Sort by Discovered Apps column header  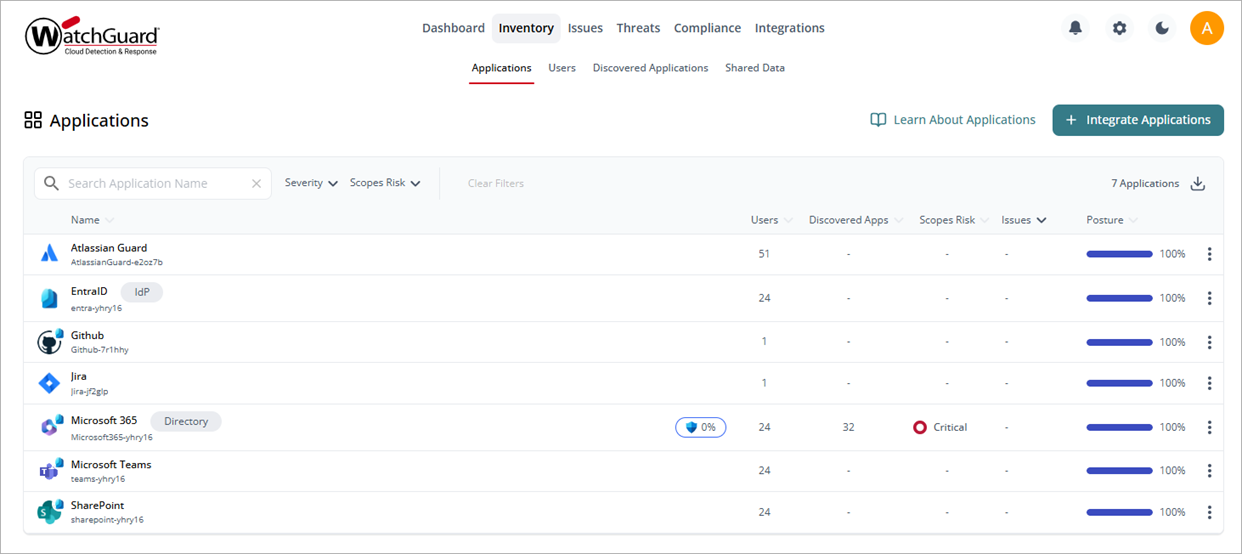tap(856, 220)
